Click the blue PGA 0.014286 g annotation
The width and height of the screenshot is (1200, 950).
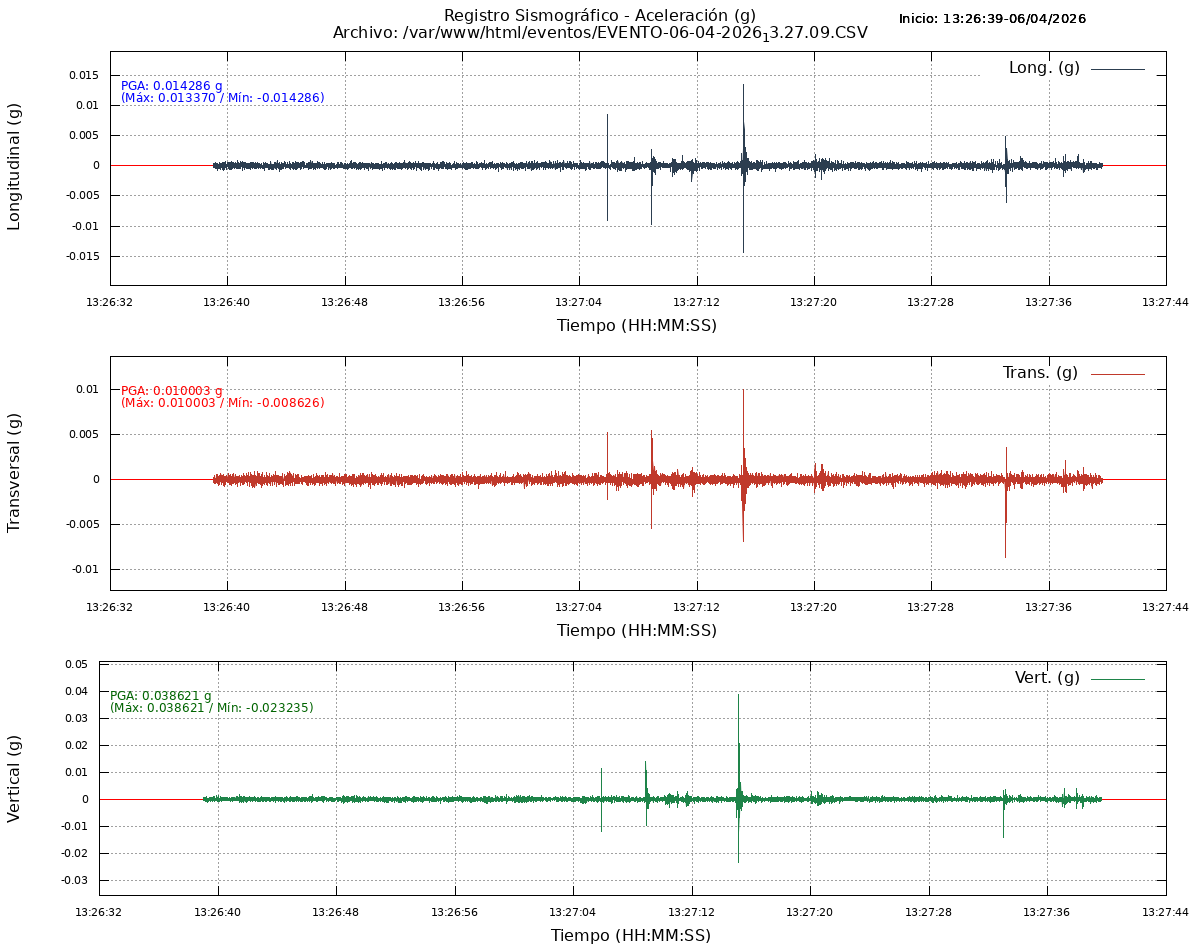172,86
